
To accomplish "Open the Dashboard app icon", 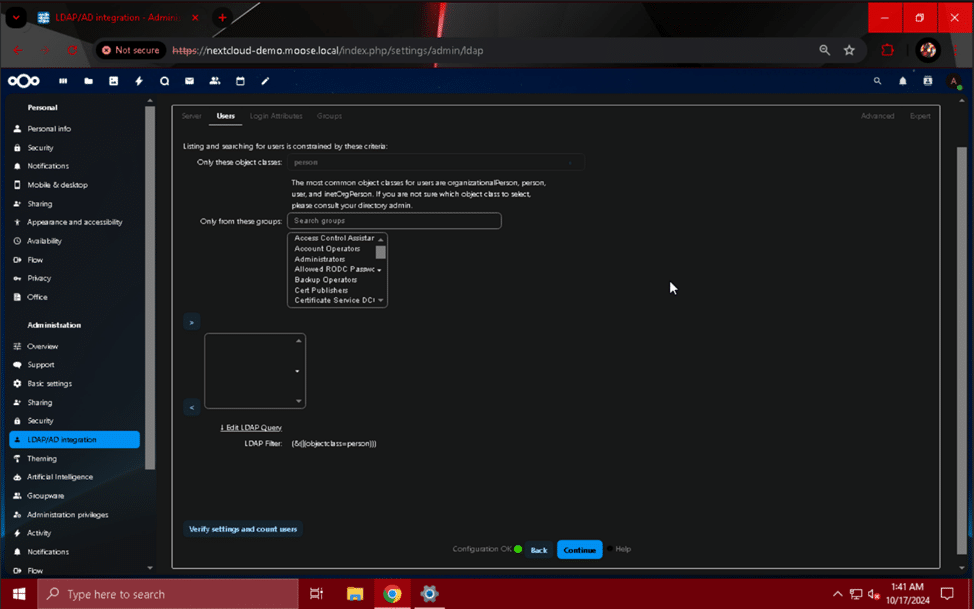I will tap(63, 81).
